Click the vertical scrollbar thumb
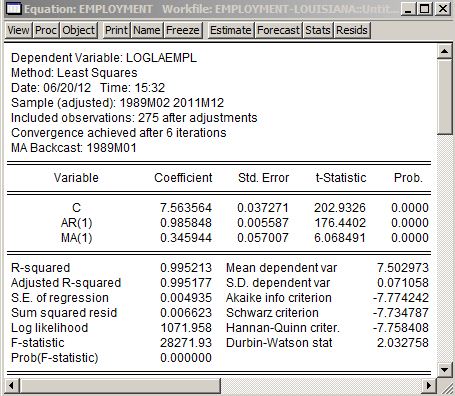The width and height of the screenshot is (455, 396). coord(444,96)
